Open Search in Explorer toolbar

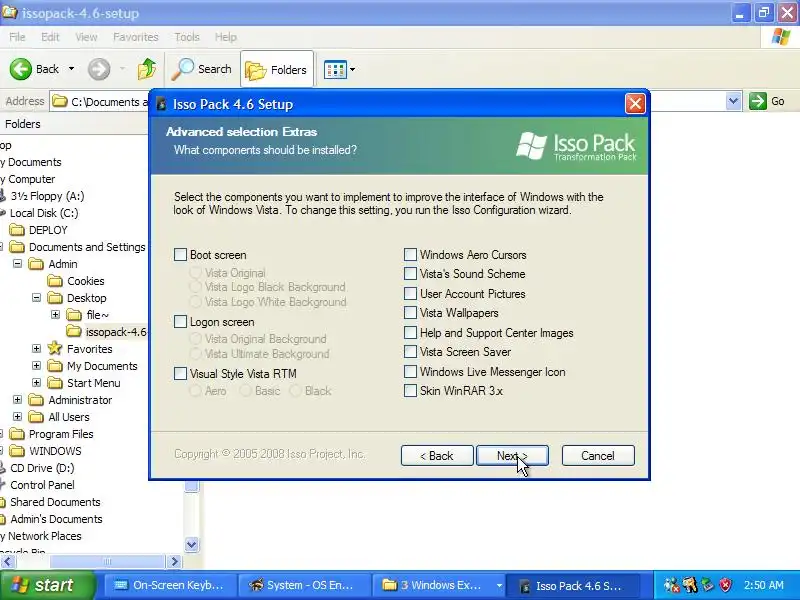click(202, 69)
